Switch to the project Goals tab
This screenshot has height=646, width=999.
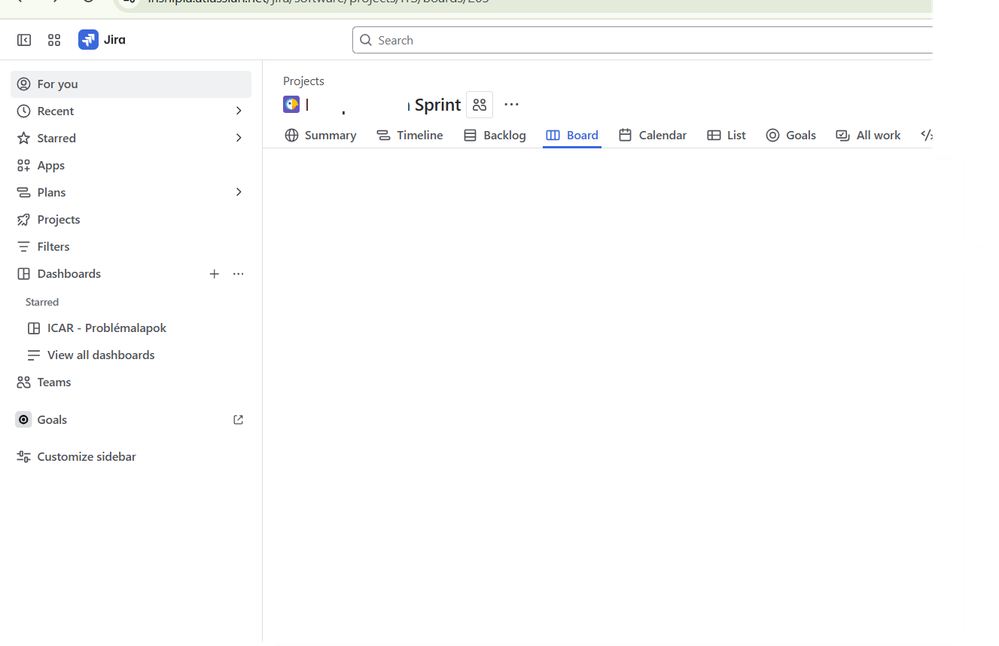coord(791,135)
